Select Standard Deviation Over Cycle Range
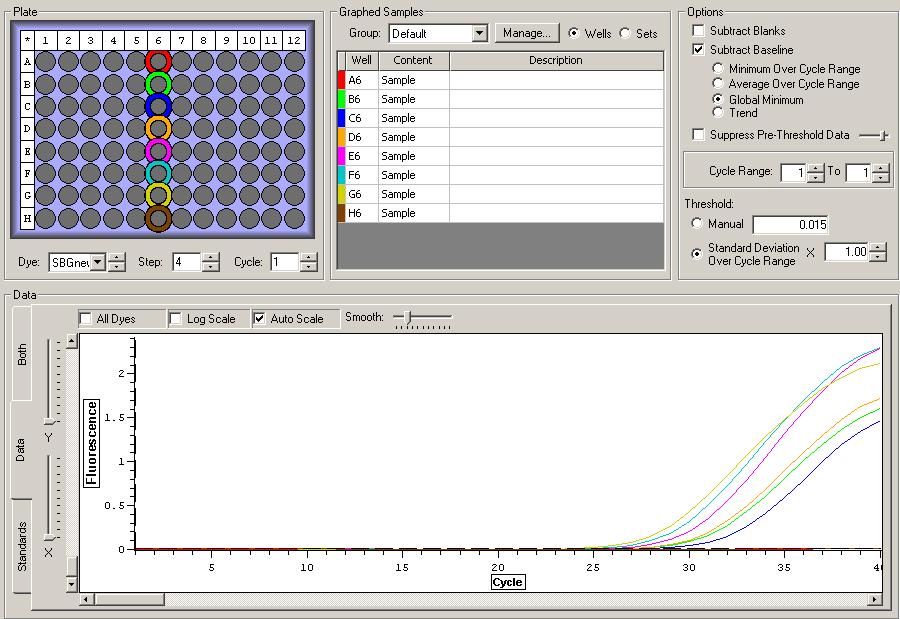 [x=697, y=254]
